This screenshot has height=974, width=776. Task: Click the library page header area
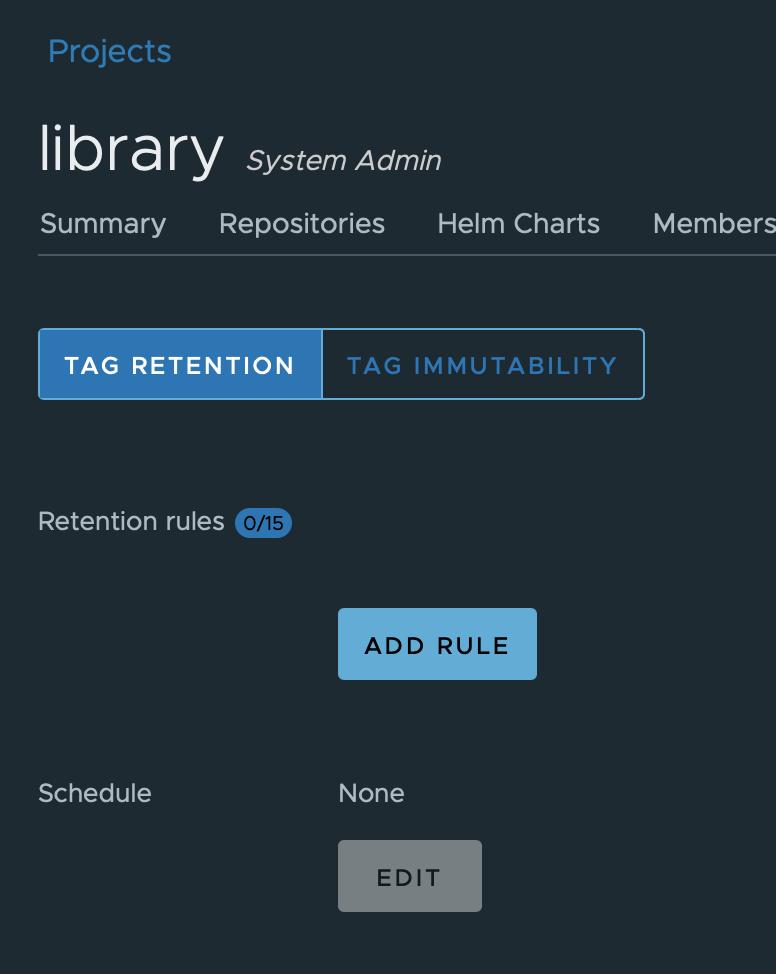(x=130, y=149)
